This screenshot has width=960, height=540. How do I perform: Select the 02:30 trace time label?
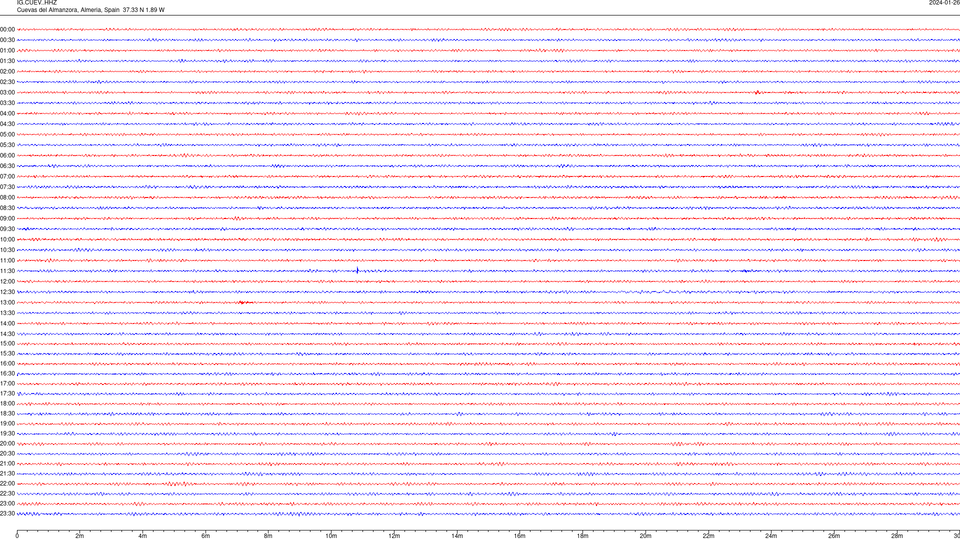(7, 82)
